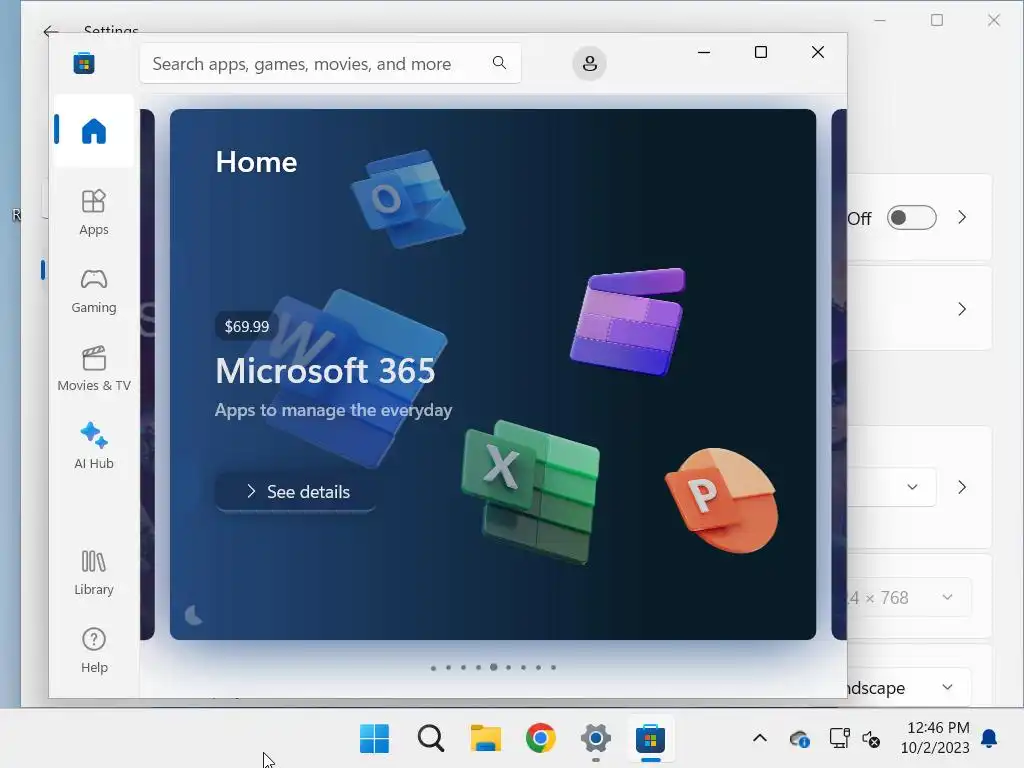Open the clock and date 12:46 PM
Image resolution: width=1024 pixels, height=768 pixels.
937,737
